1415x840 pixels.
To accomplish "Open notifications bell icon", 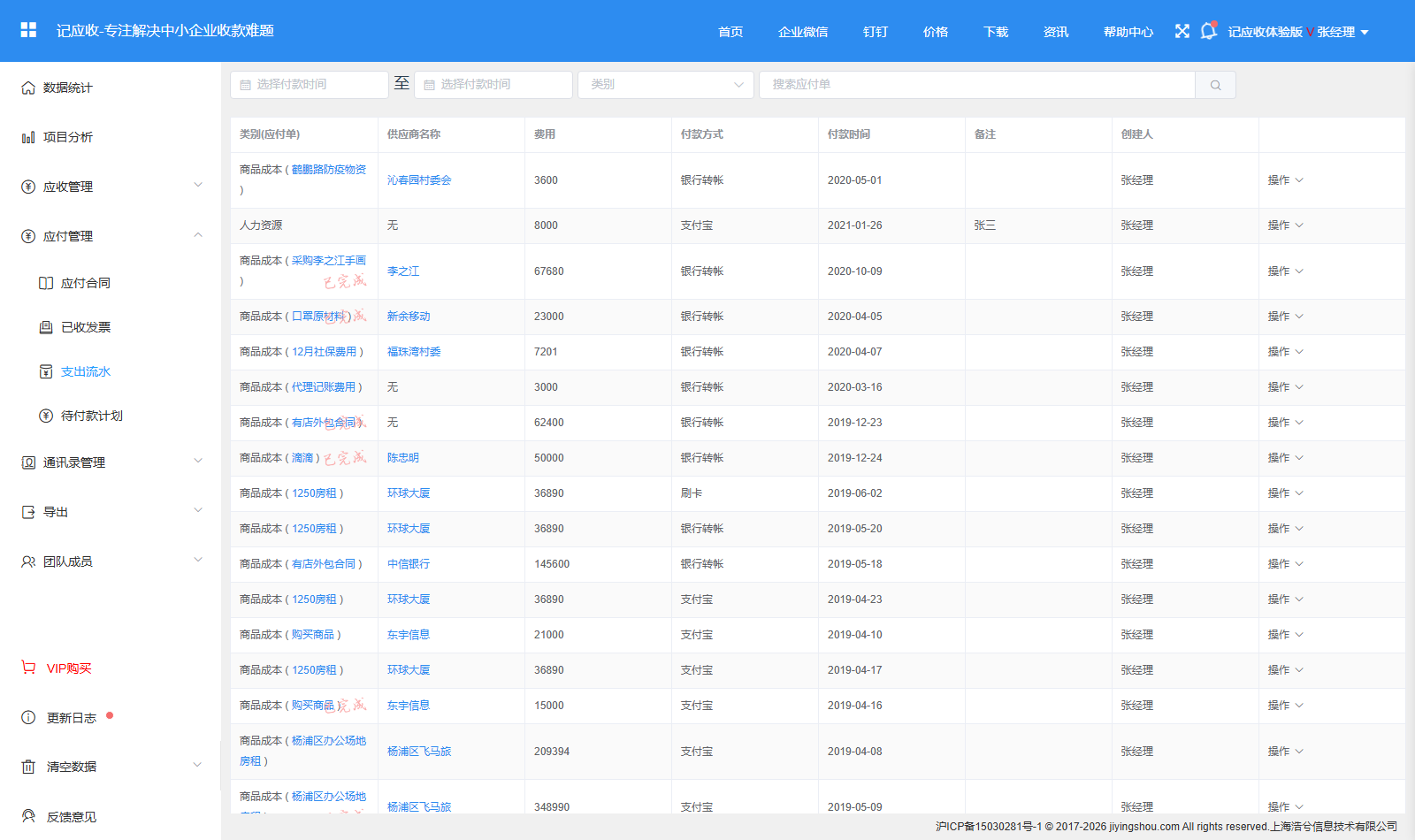I will click(x=1208, y=31).
